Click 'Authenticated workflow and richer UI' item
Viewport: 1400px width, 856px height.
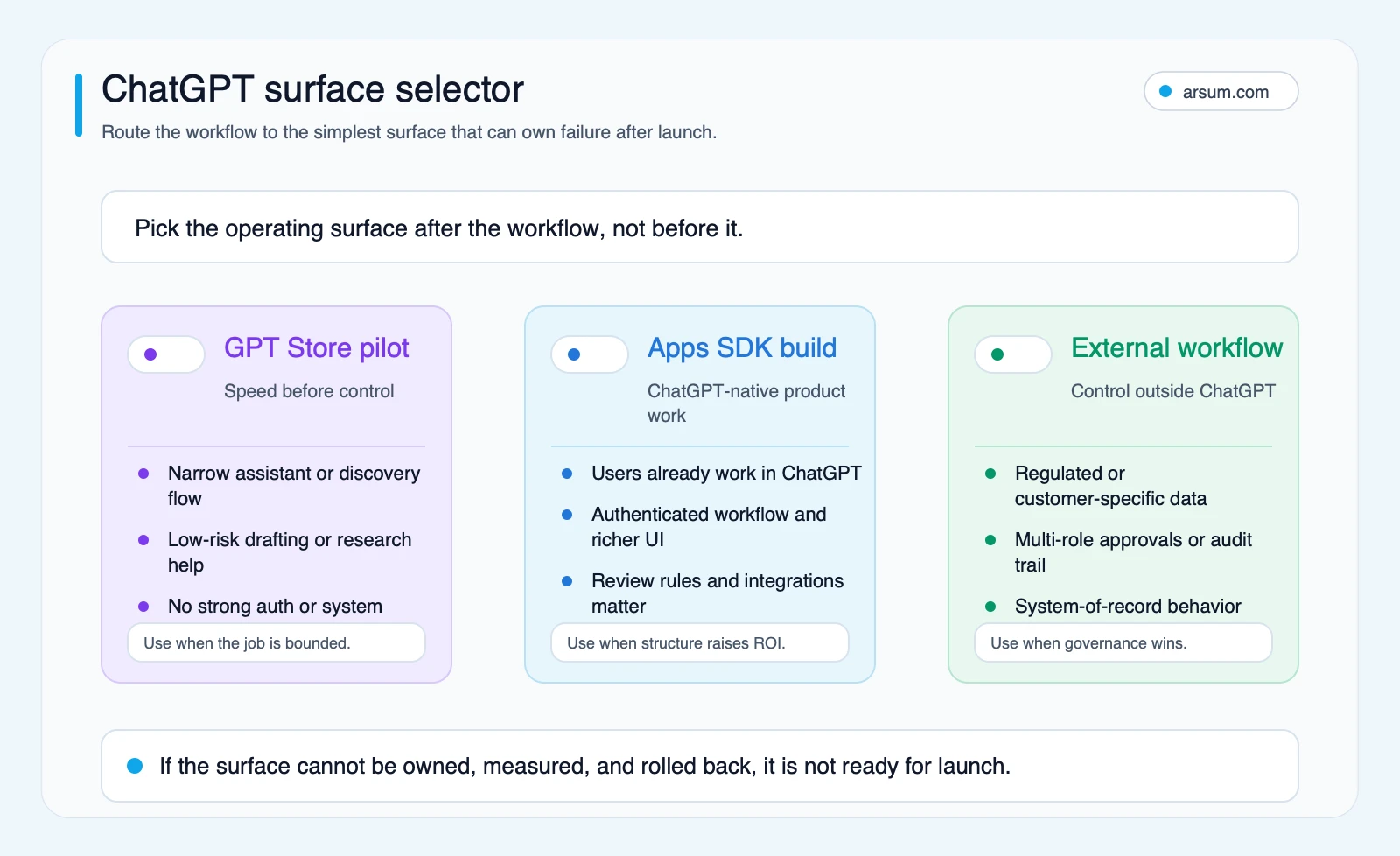pyautogui.click(x=709, y=527)
